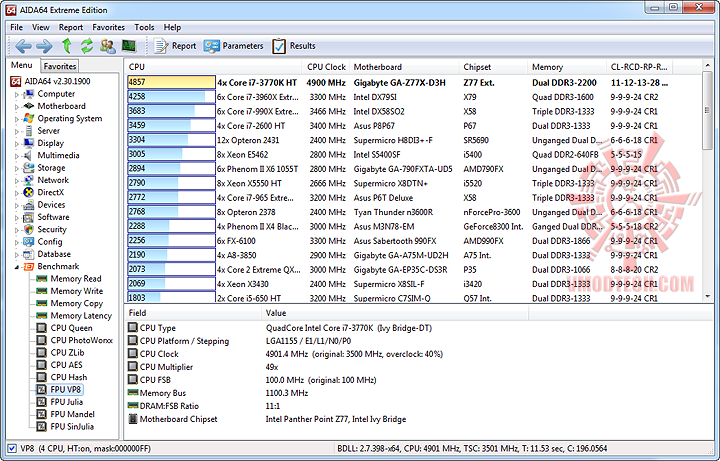Screen dimensions: 720x461
Task: Select the Storage tree icon
Action: tap(29, 168)
